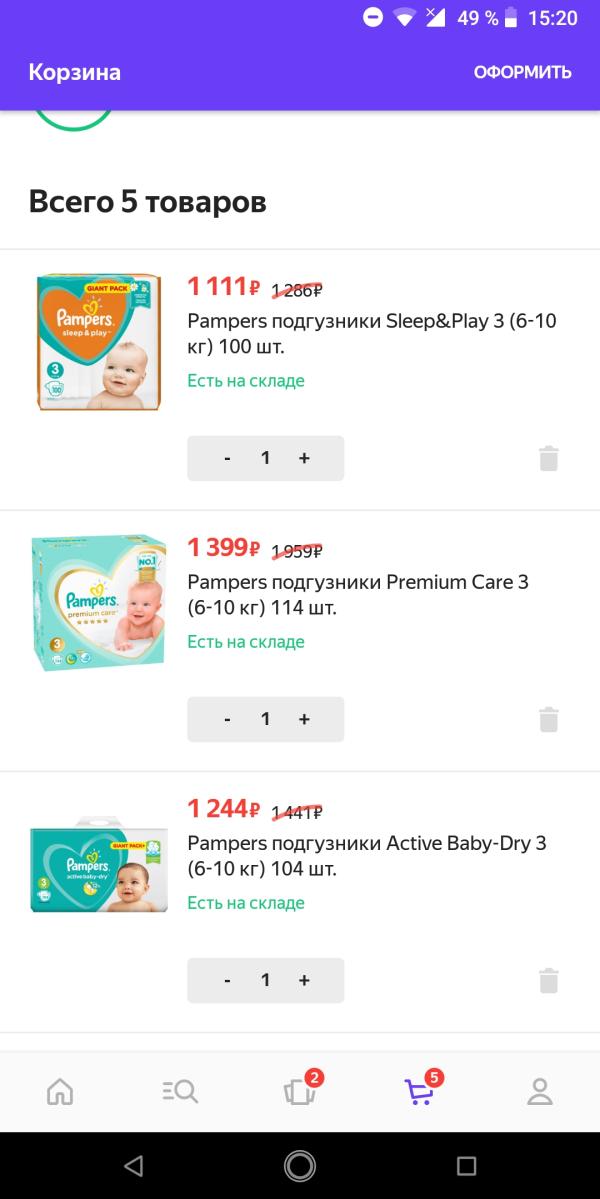Decrease quantity of Premium Care diapers
Screen dimensions: 600x1199
tap(227, 720)
